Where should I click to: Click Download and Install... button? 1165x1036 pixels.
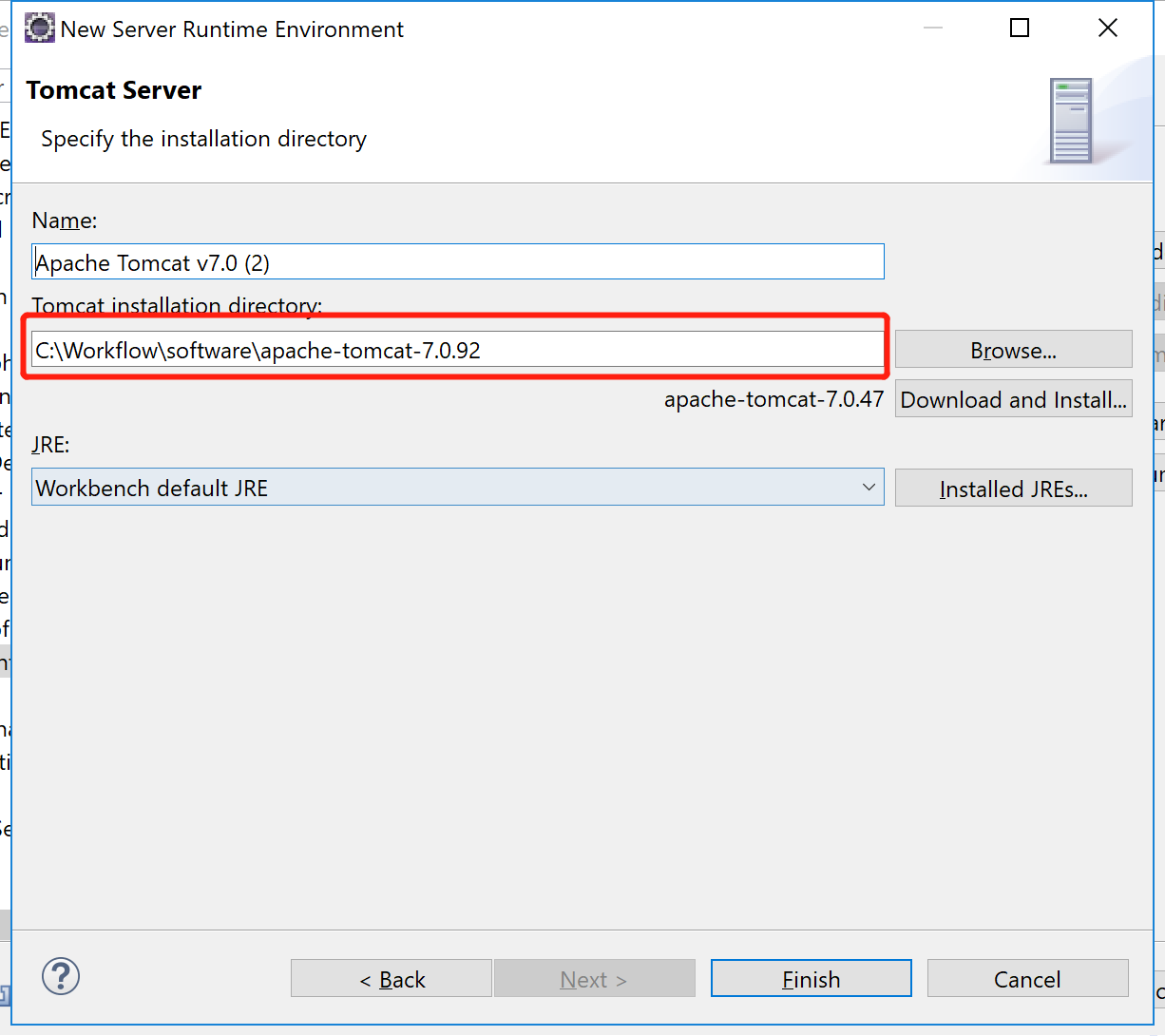[x=1013, y=400]
